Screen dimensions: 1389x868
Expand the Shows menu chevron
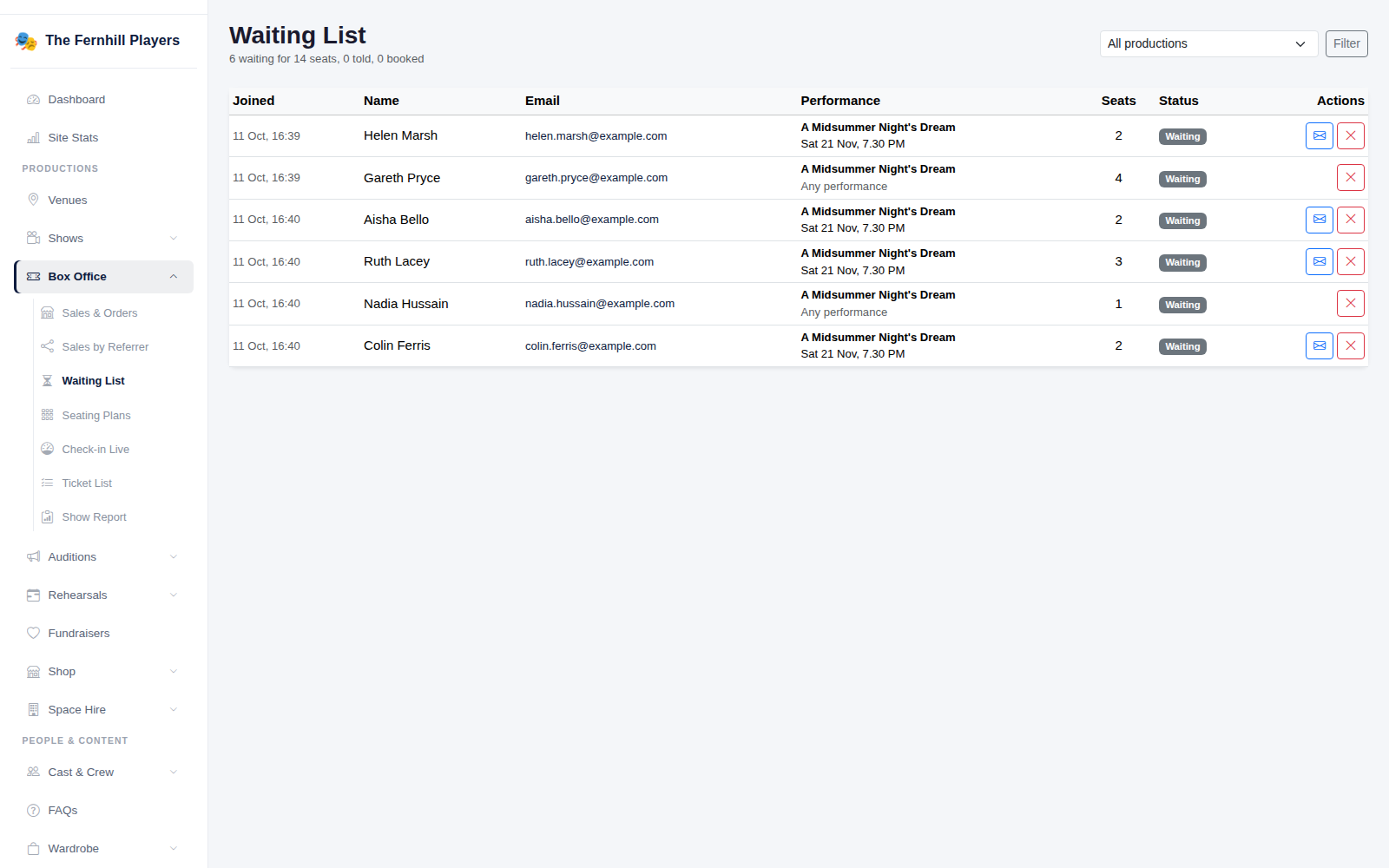tap(174, 239)
